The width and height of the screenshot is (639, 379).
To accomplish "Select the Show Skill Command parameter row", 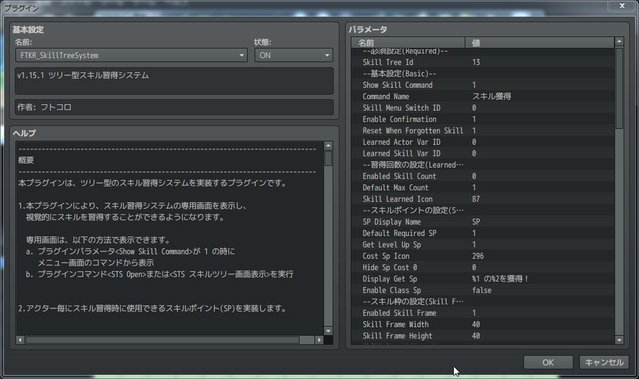I will point(483,85).
